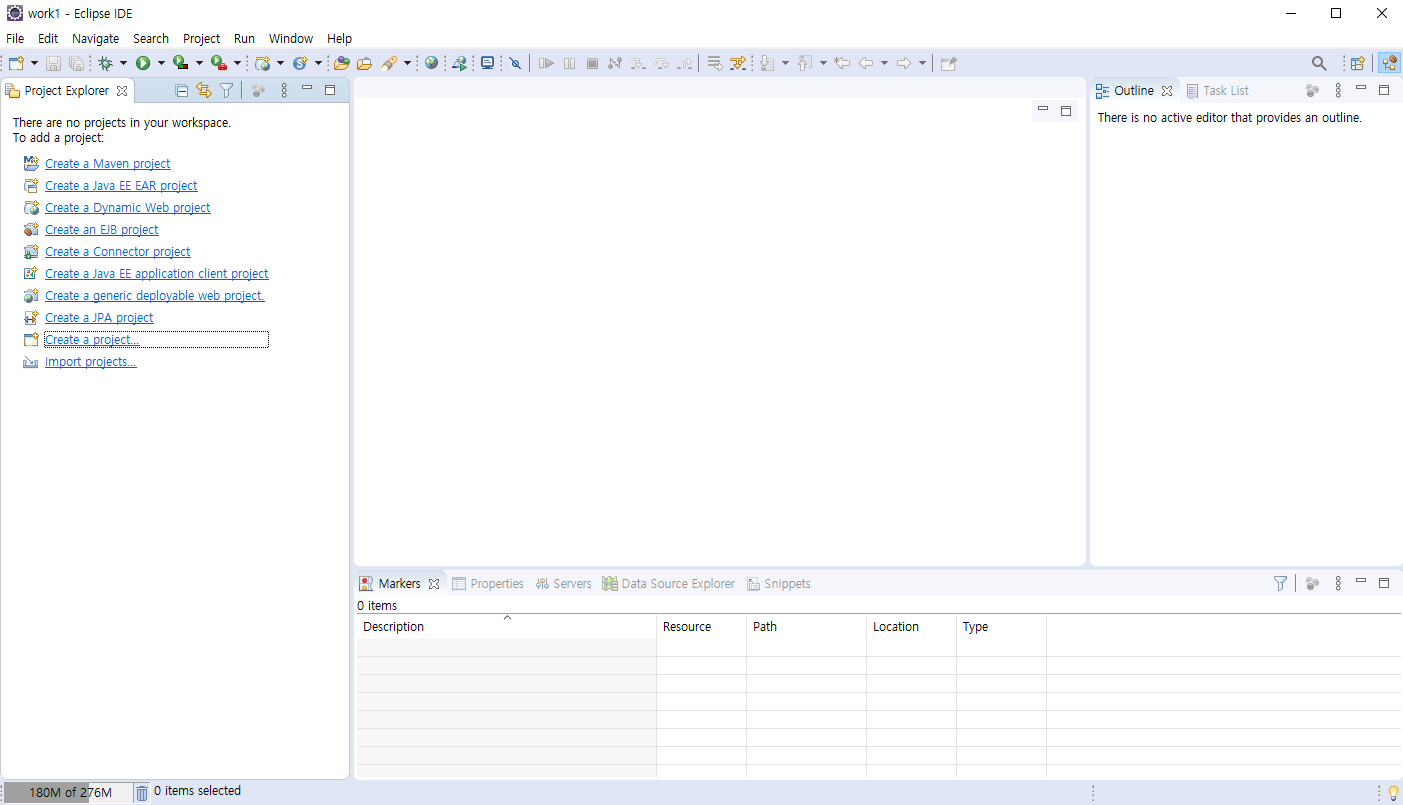Click the Step Into toolbar icon
Image resolution: width=1403 pixels, height=805 pixels.
point(637,63)
